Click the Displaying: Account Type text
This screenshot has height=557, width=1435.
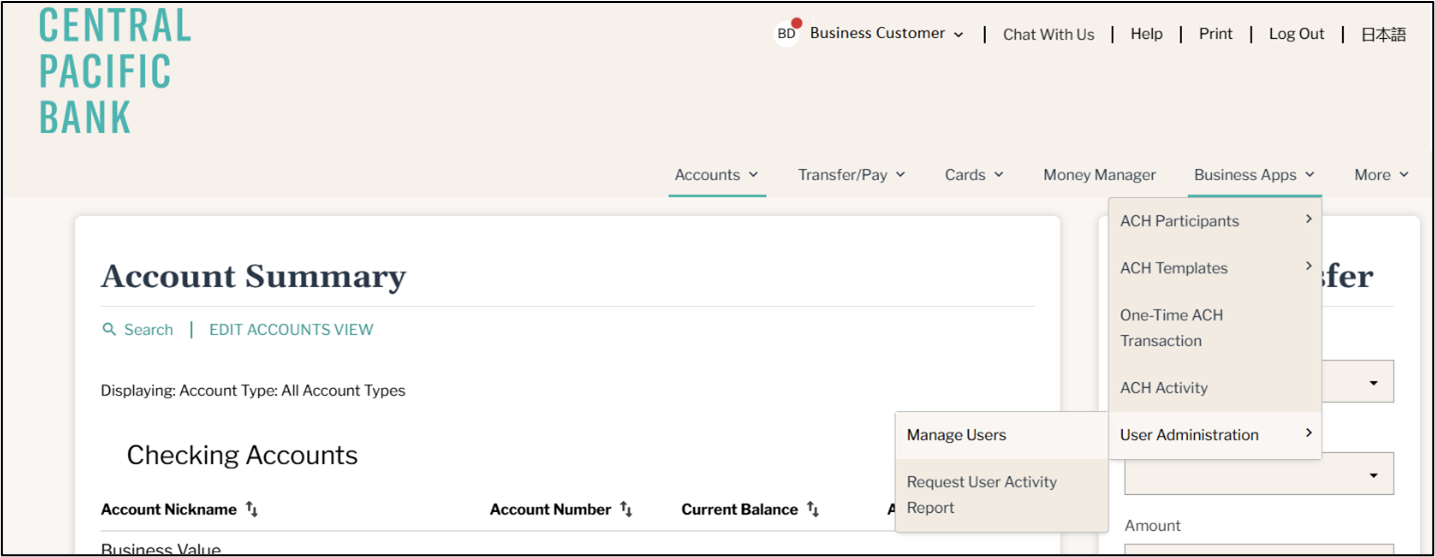tap(253, 391)
